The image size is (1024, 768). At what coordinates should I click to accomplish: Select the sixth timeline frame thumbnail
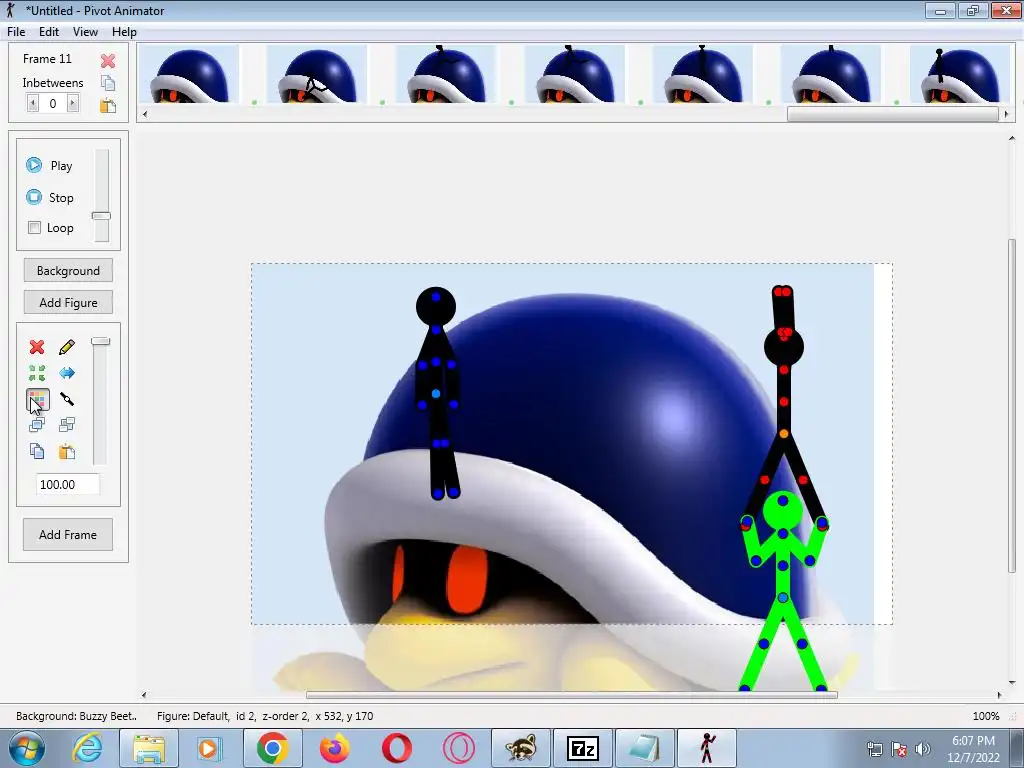(x=831, y=74)
